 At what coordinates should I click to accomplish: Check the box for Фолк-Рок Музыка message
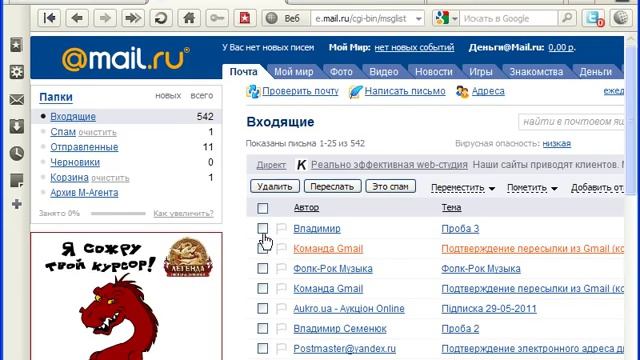point(263,268)
